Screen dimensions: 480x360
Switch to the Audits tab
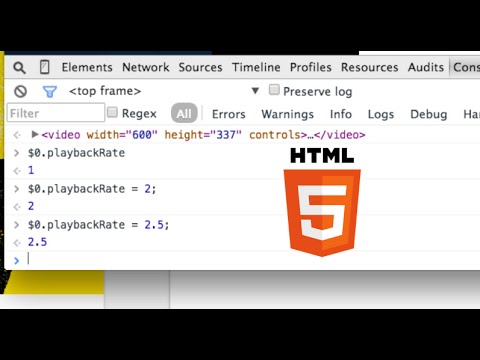pyautogui.click(x=426, y=67)
